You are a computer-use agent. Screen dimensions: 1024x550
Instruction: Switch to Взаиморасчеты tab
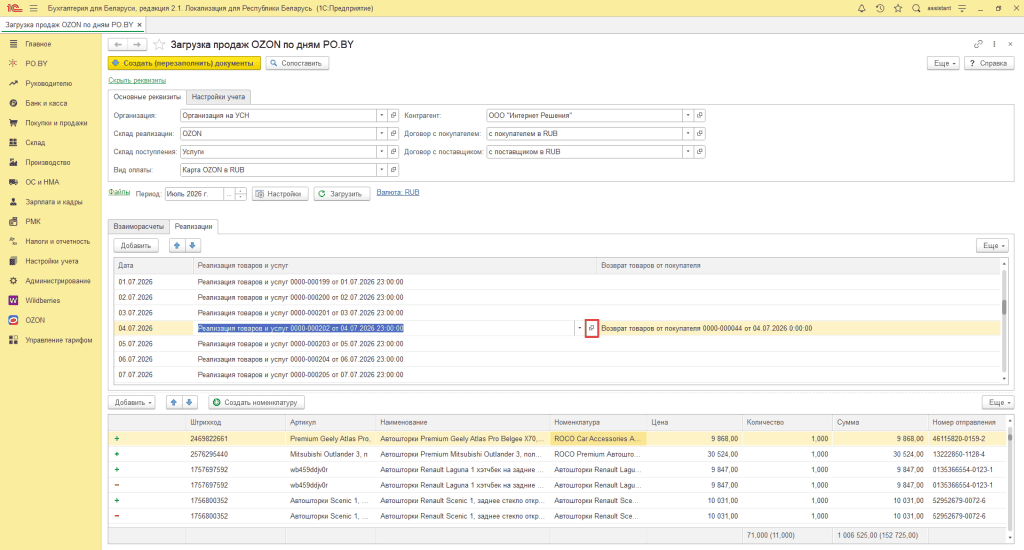pos(138,226)
